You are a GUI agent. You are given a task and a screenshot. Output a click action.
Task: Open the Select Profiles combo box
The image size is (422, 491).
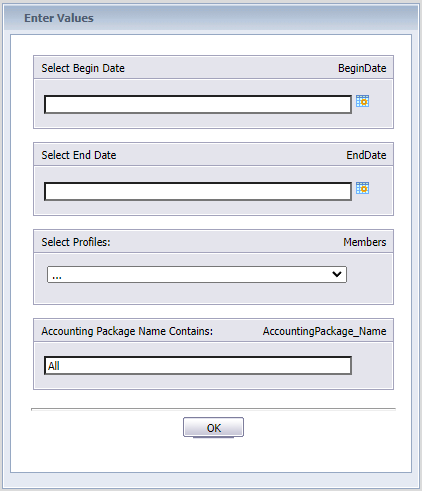(x=197, y=275)
